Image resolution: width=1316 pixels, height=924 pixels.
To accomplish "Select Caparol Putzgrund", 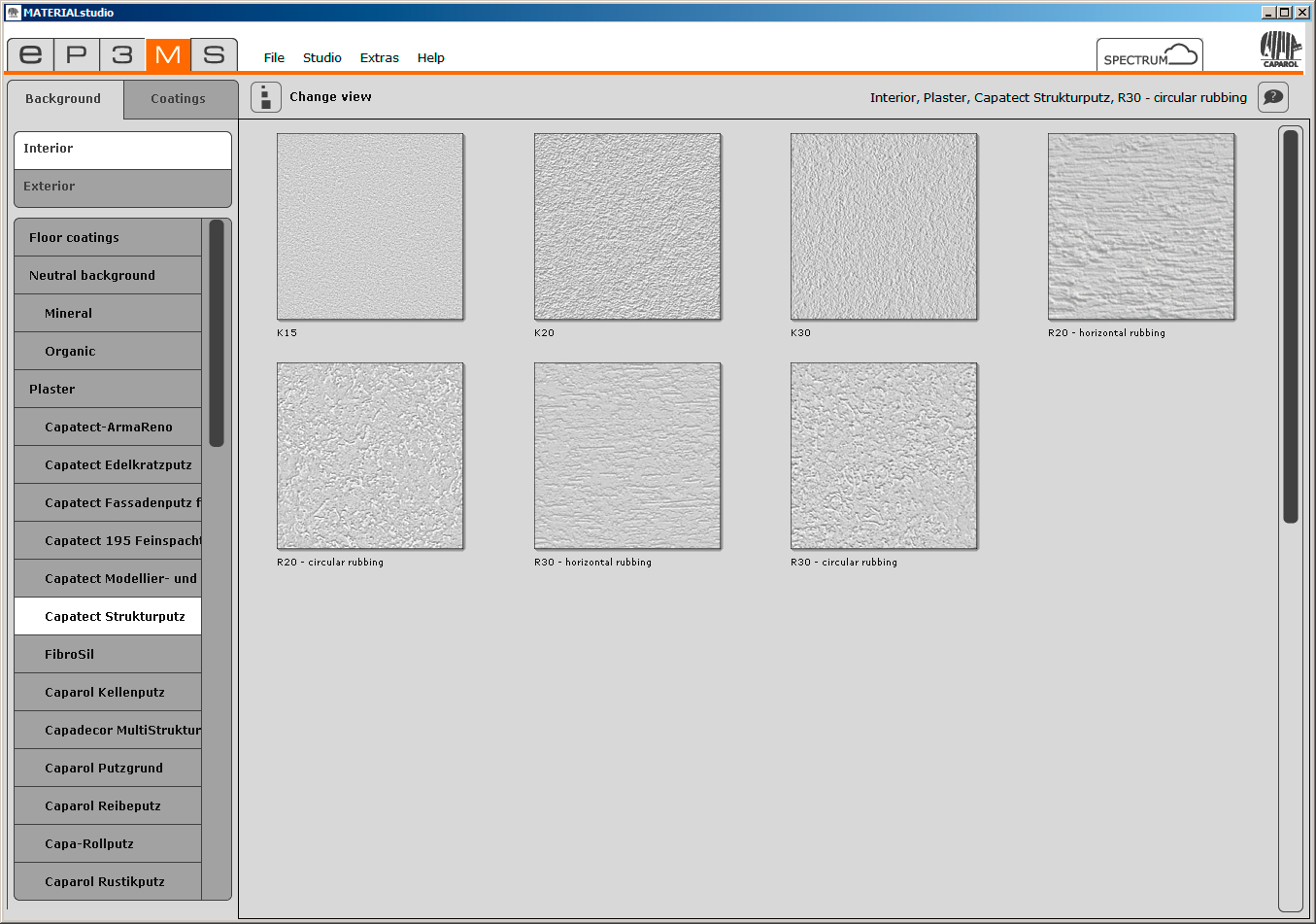I will pos(108,768).
